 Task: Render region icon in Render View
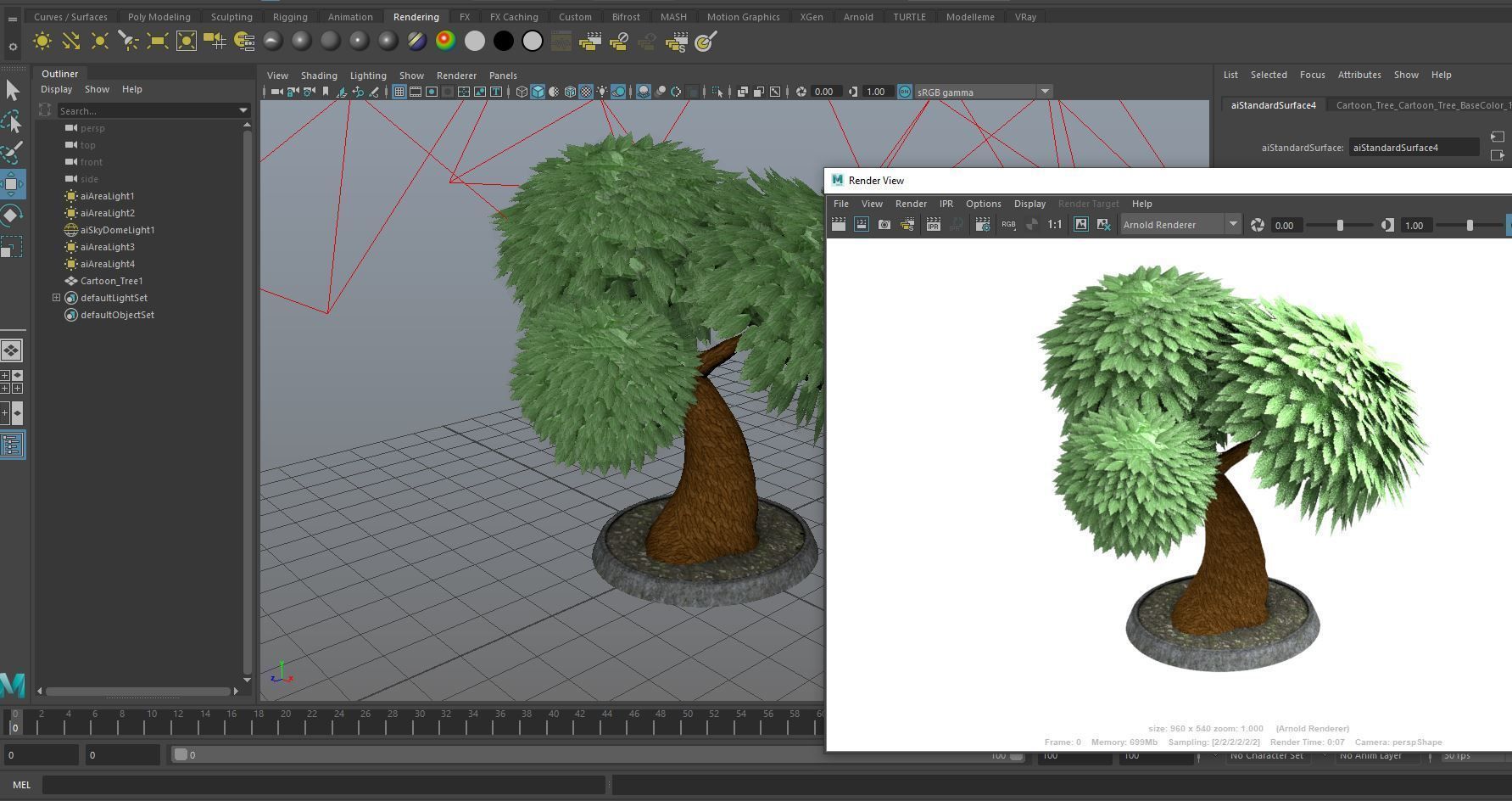(x=862, y=225)
